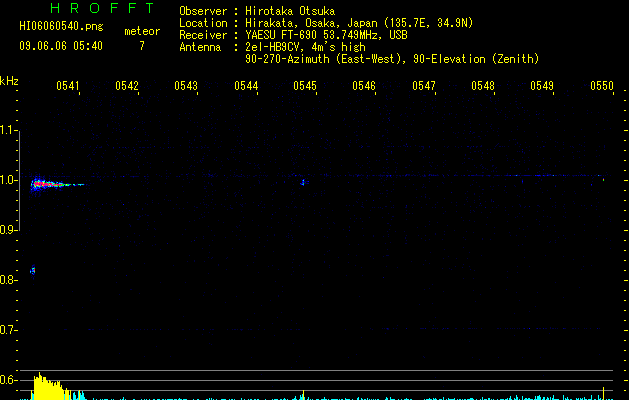This screenshot has height=400, width=629.
Task: Click time marker 0546
Action: tap(364, 86)
